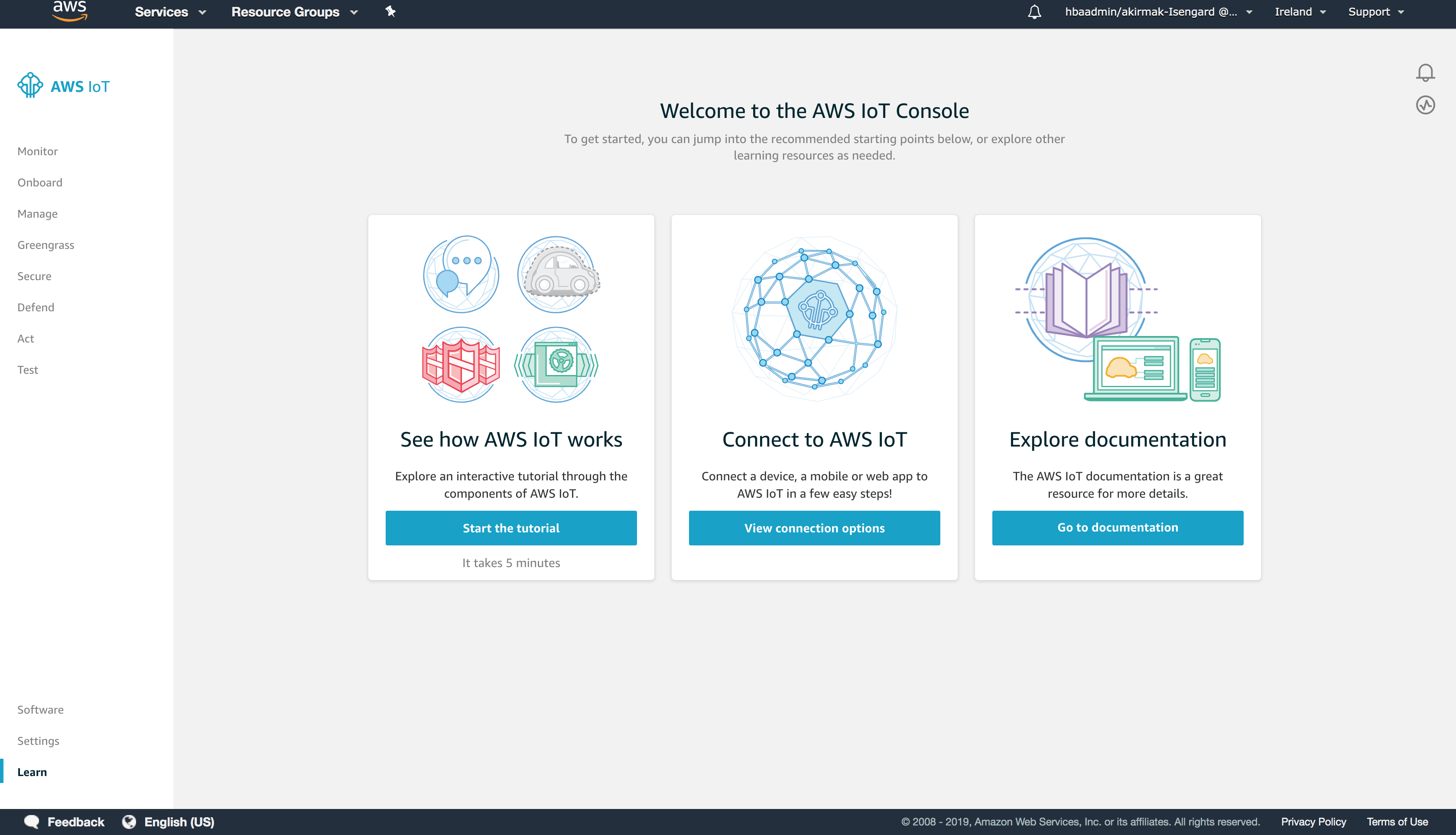Open the Privacy Policy link
Screen dimensions: 1456x835
tap(1313, 821)
